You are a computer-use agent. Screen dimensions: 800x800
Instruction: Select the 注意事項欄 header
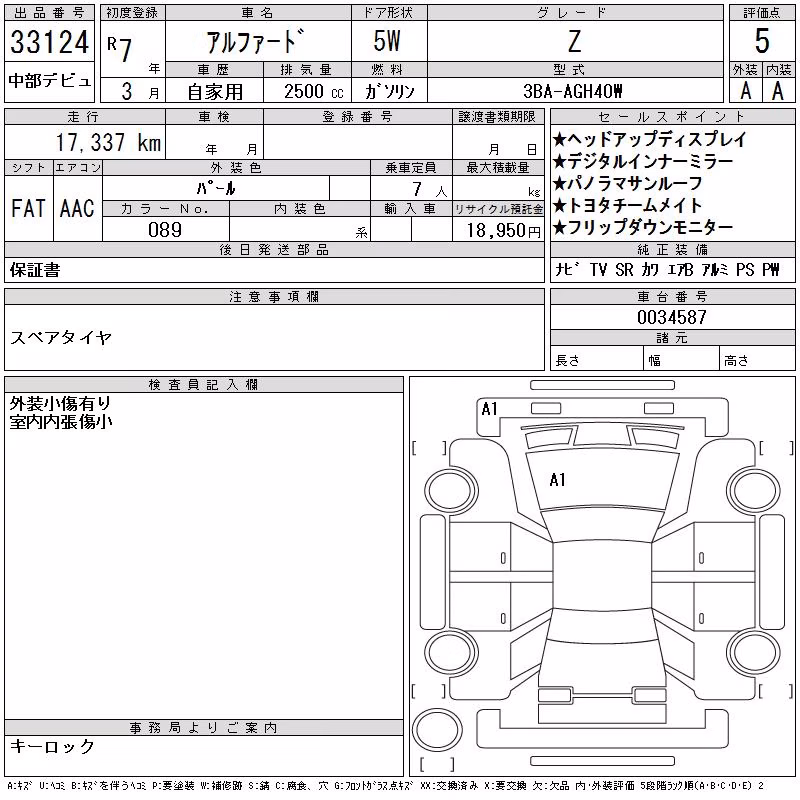click(274, 296)
